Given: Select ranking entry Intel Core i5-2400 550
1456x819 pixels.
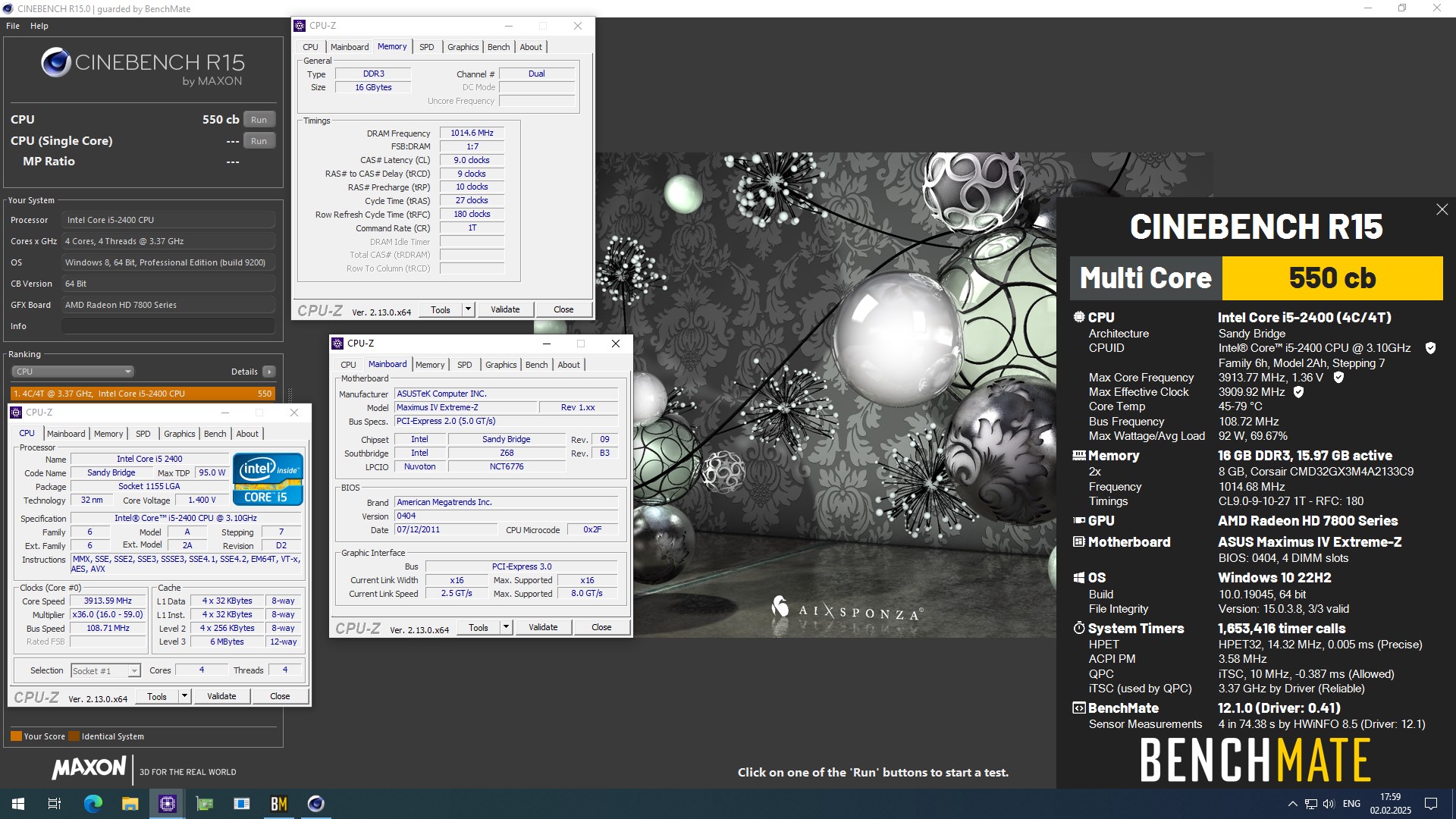Looking at the screenshot, I should (x=142, y=394).
